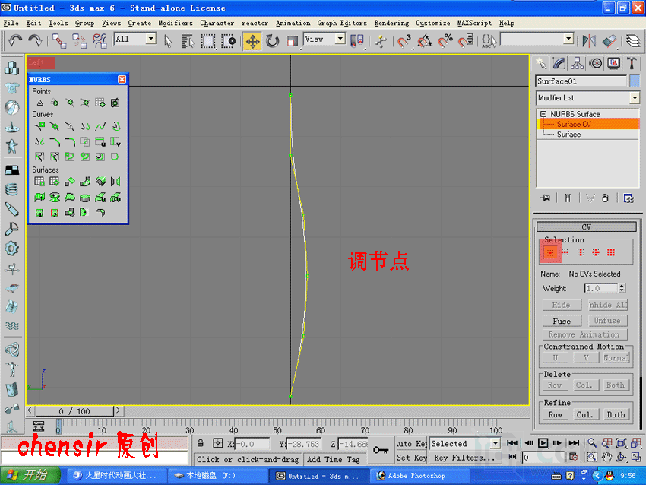Choose the Bind to Space Warp tool

(99, 41)
